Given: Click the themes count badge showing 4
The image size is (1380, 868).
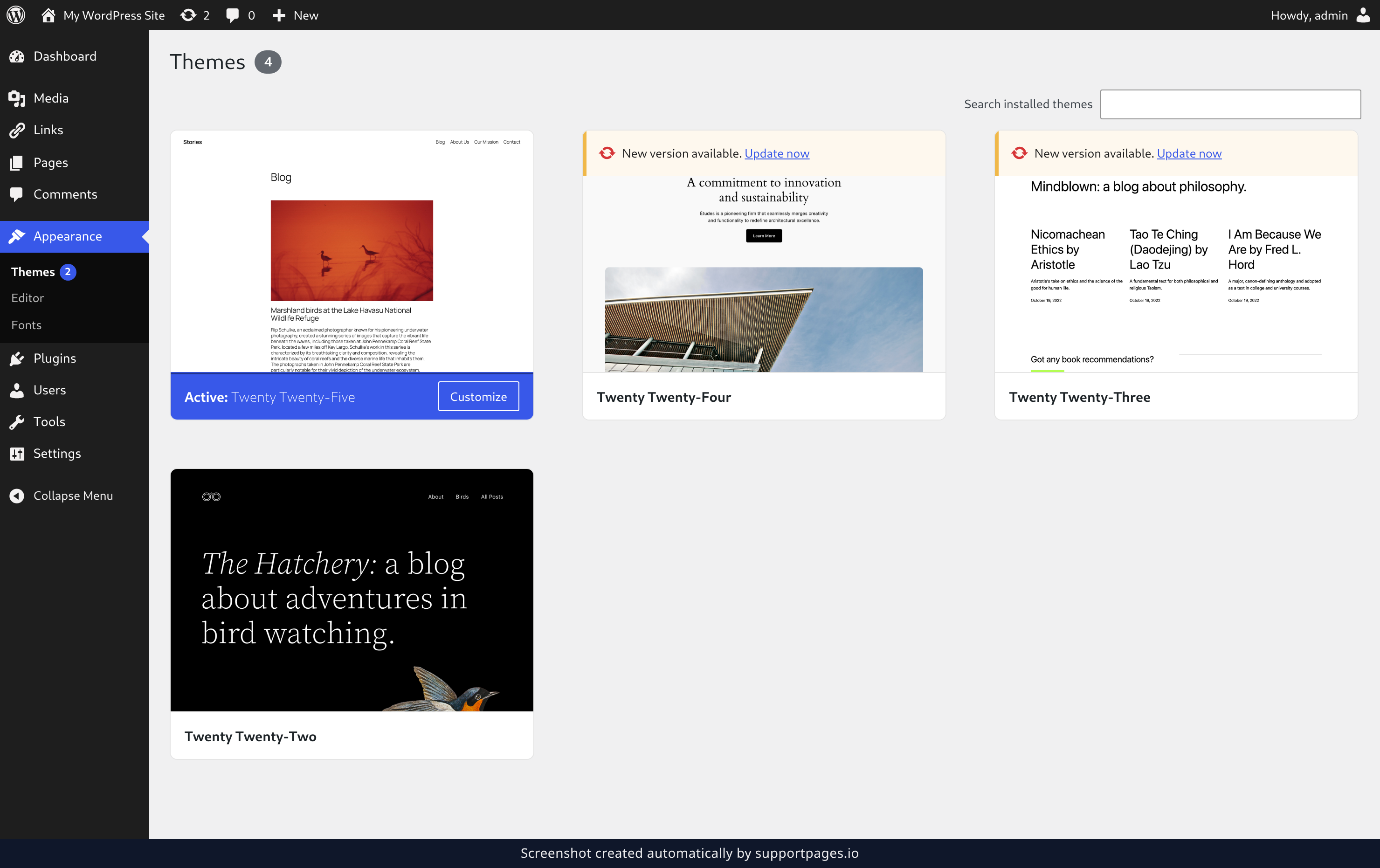Looking at the screenshot, I should (x=268, y=62).
